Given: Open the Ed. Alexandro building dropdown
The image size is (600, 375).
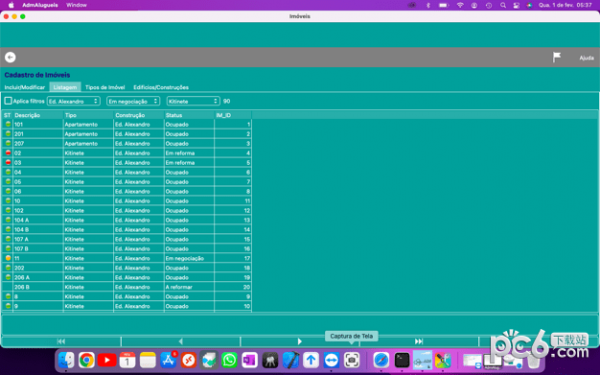Looking at the screenshot, I should pyautogui.click(x=74, y=101).
